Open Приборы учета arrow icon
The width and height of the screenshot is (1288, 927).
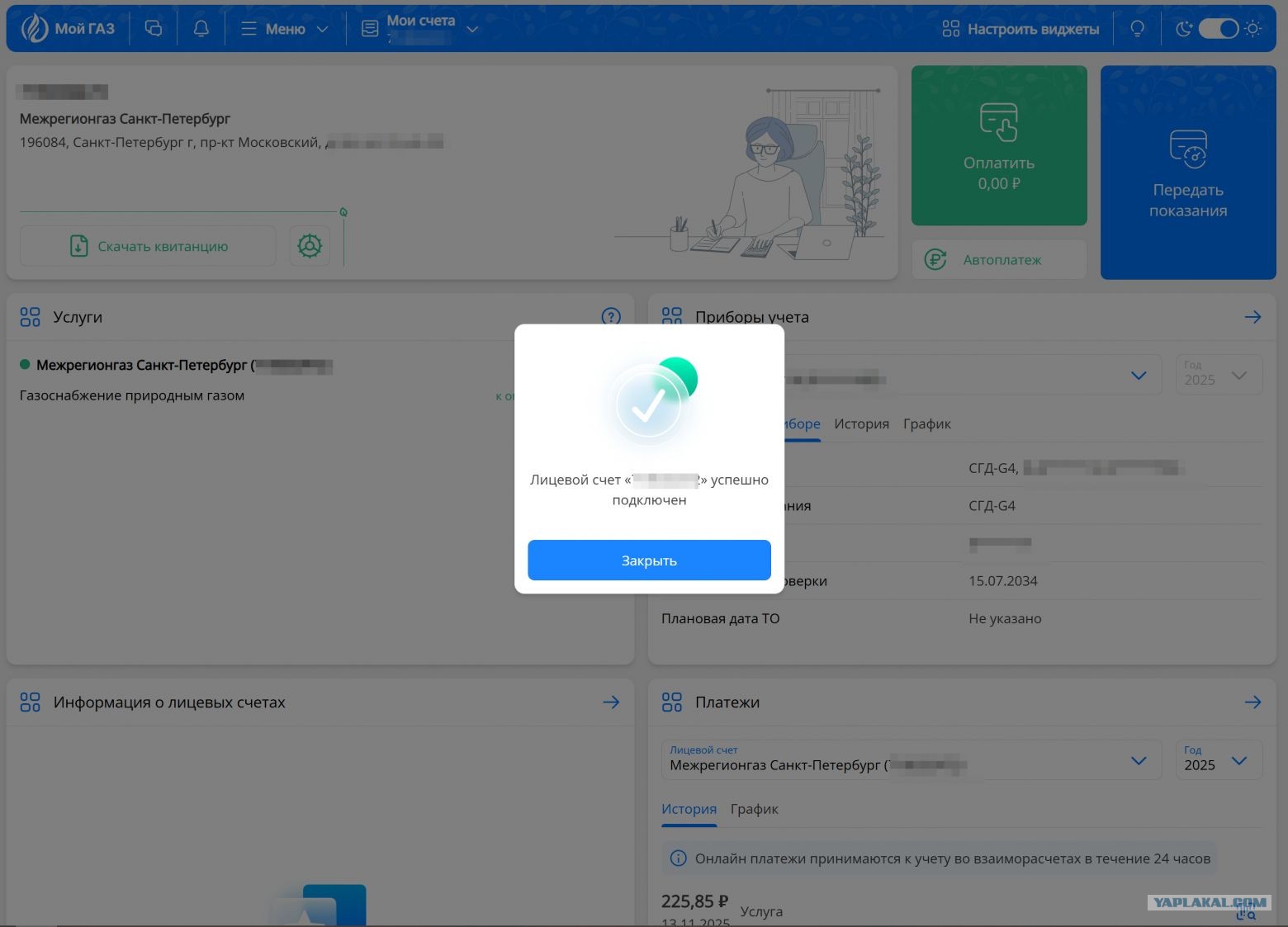click(1252, 317)
